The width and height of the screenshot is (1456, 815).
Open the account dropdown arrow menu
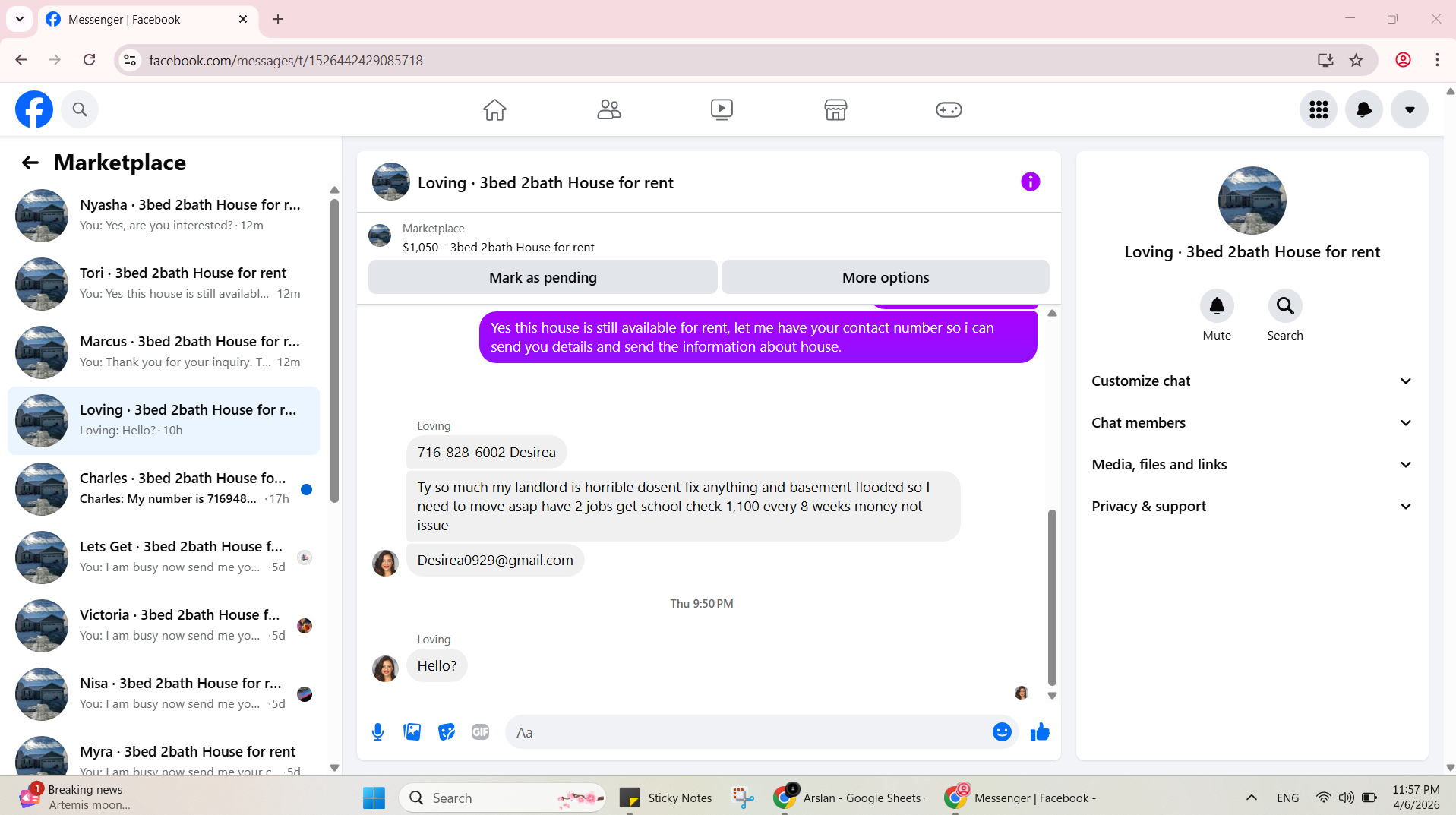click(1410, 109)
